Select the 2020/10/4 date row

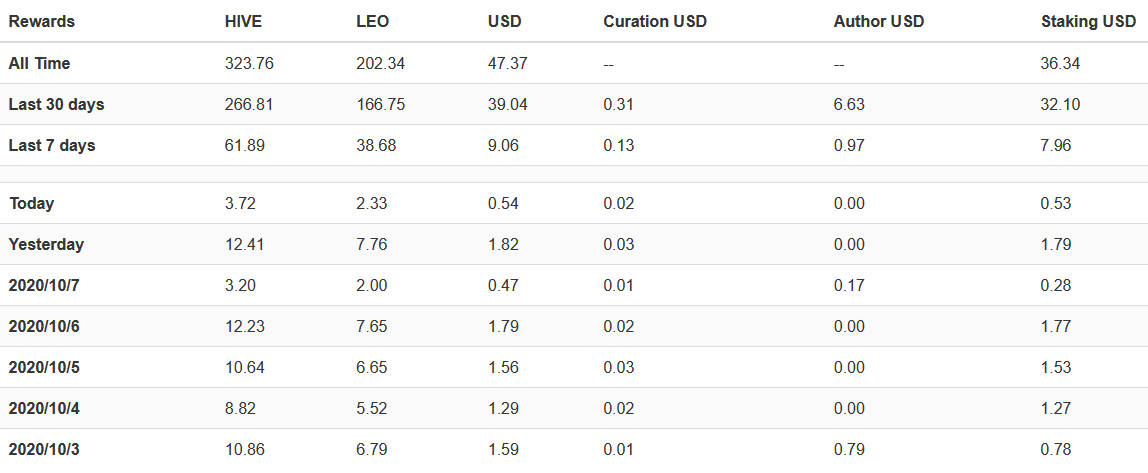pos(574,409)
